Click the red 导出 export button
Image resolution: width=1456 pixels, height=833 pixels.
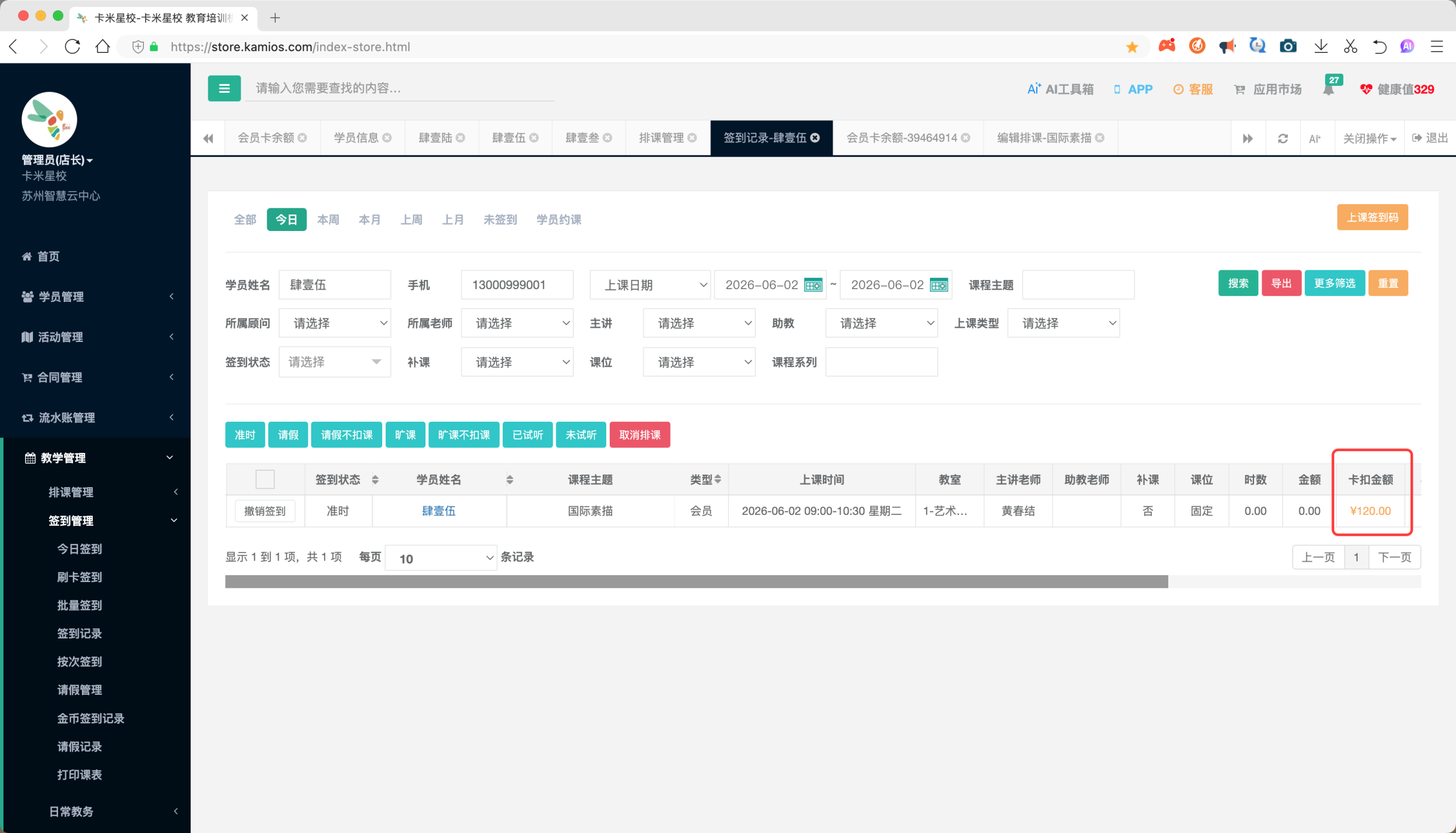pyautogui.click(x=1281, y=283)
